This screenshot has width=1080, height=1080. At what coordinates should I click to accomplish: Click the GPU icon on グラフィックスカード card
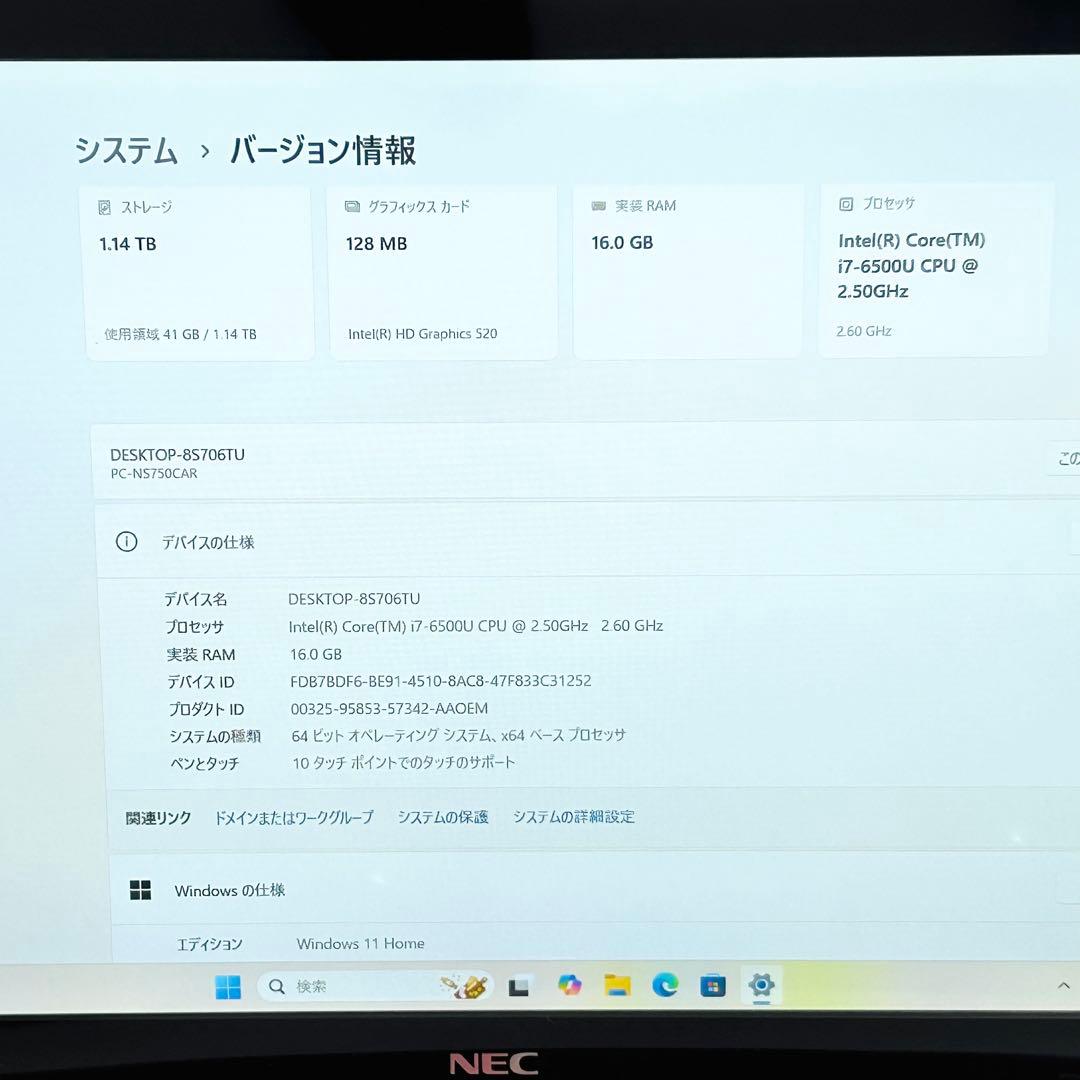351,206
